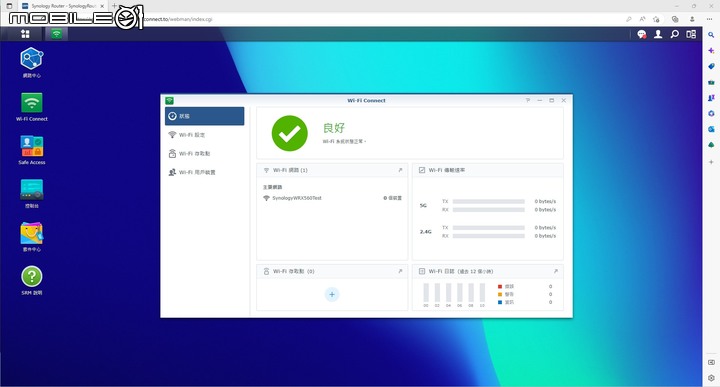Open the Network Center desktop icon
Viewport: 720px width, 387px height.
click(32, 59)
